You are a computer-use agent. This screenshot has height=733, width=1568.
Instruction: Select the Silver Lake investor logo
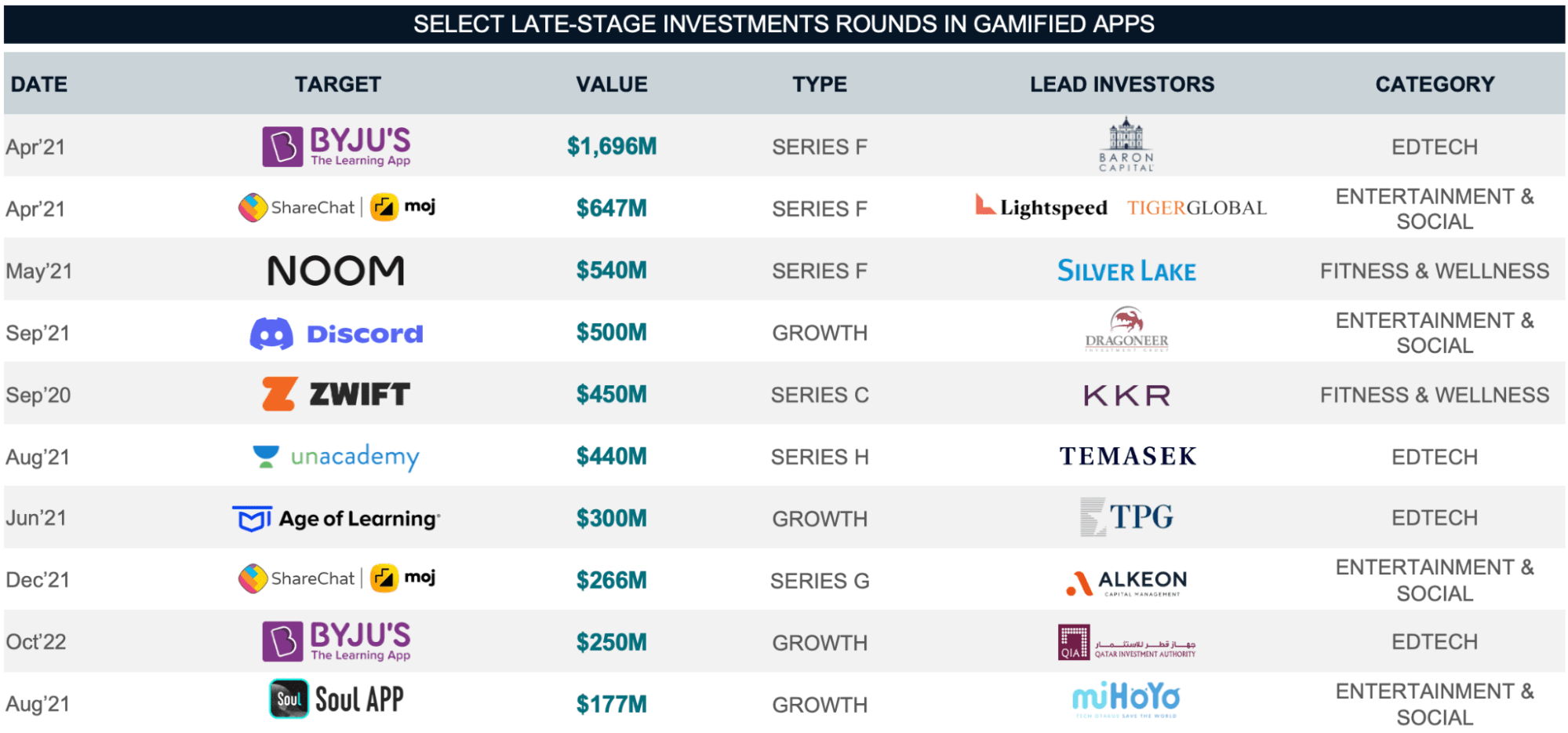(1126, 271)
